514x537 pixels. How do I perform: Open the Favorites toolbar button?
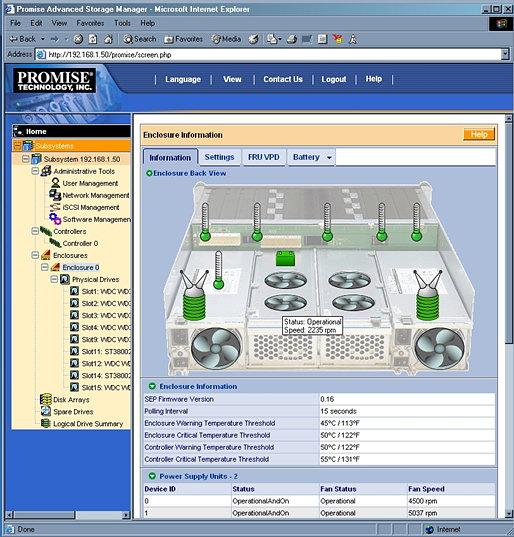click(x=184, y=39)
